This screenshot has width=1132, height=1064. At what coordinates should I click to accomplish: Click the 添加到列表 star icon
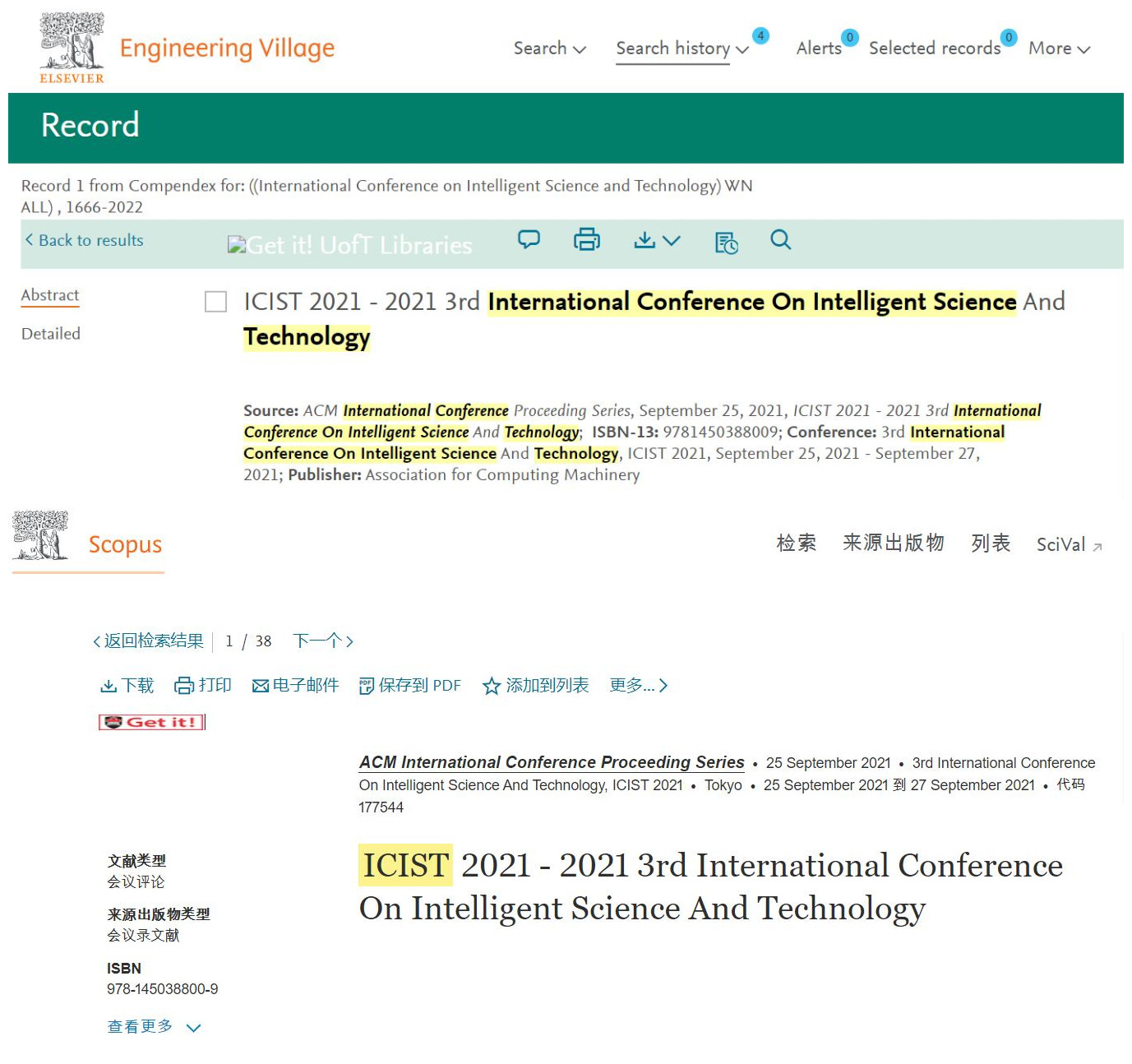(492, 686)
